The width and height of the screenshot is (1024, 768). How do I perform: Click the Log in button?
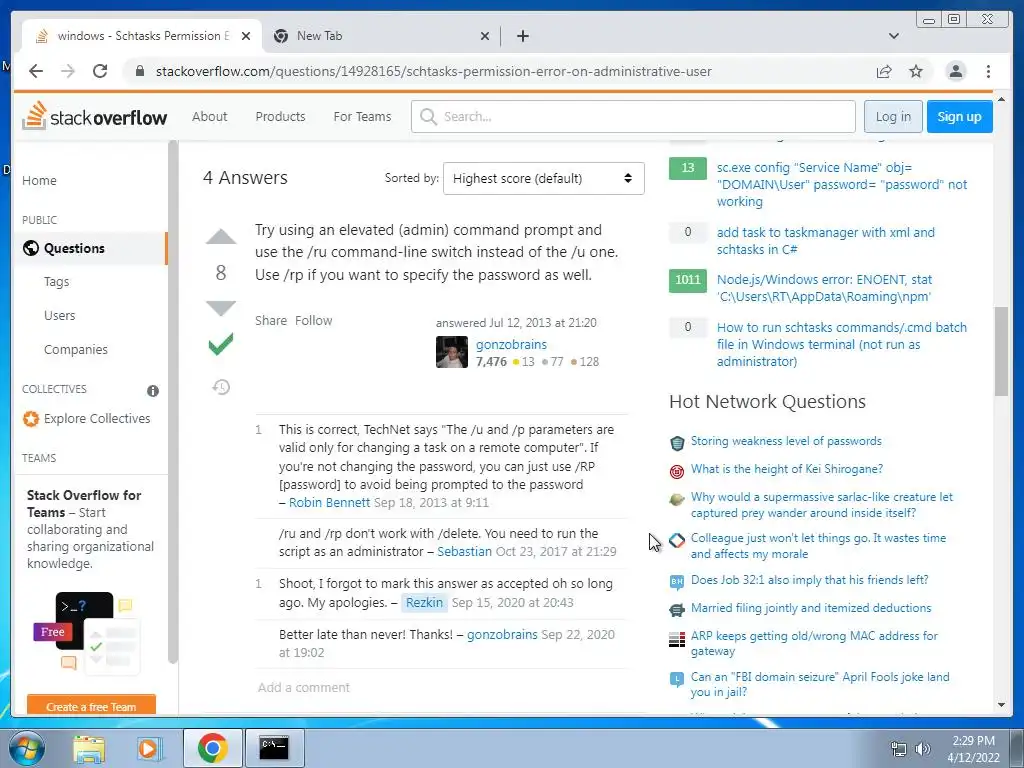point(893,116)
